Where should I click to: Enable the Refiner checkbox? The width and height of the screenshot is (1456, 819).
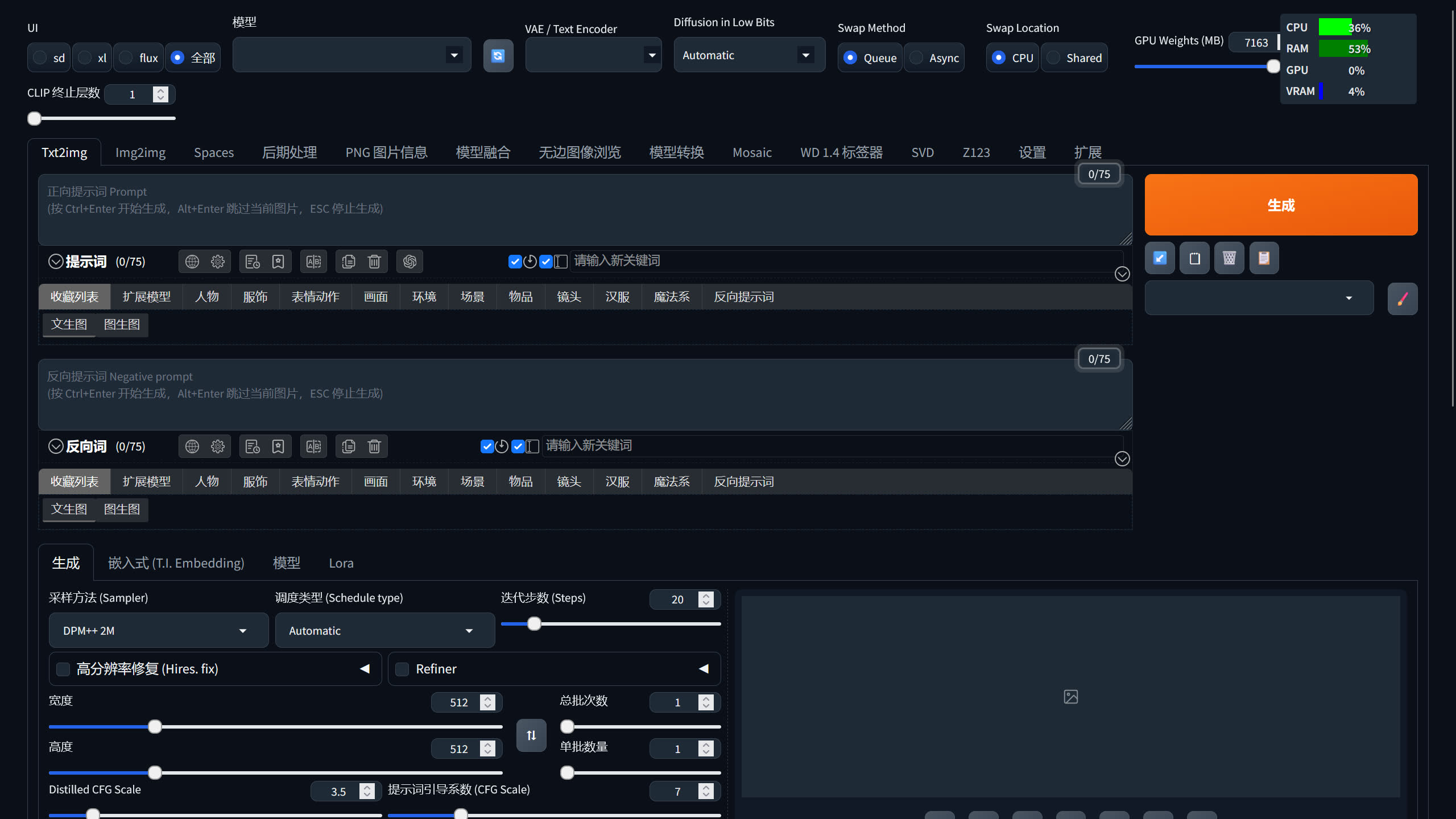[x=402, y=669]
